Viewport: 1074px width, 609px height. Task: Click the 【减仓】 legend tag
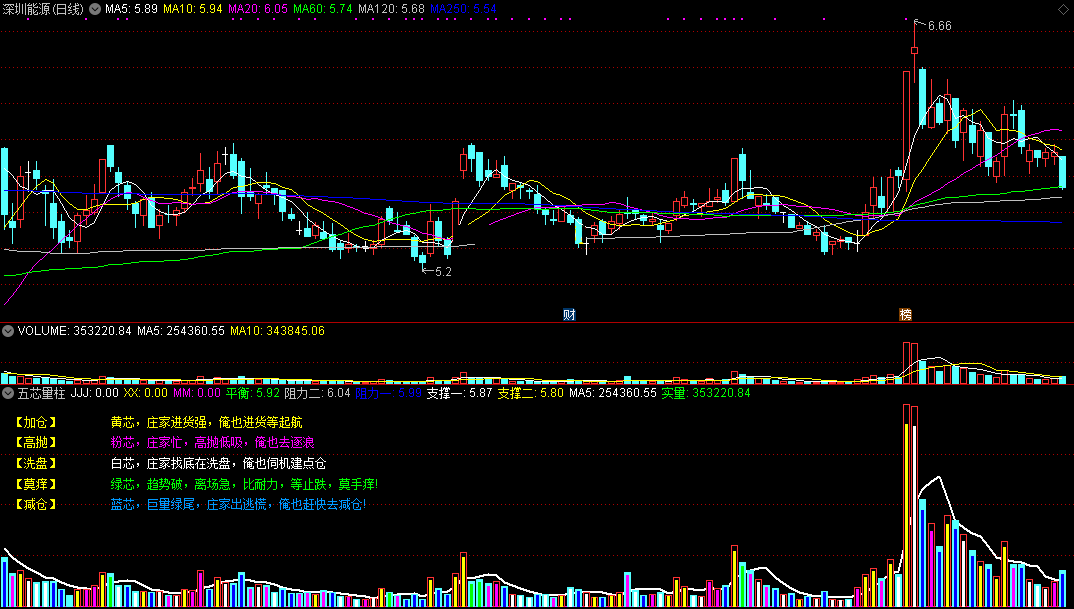pyautogui.click(x=35, y=505)
